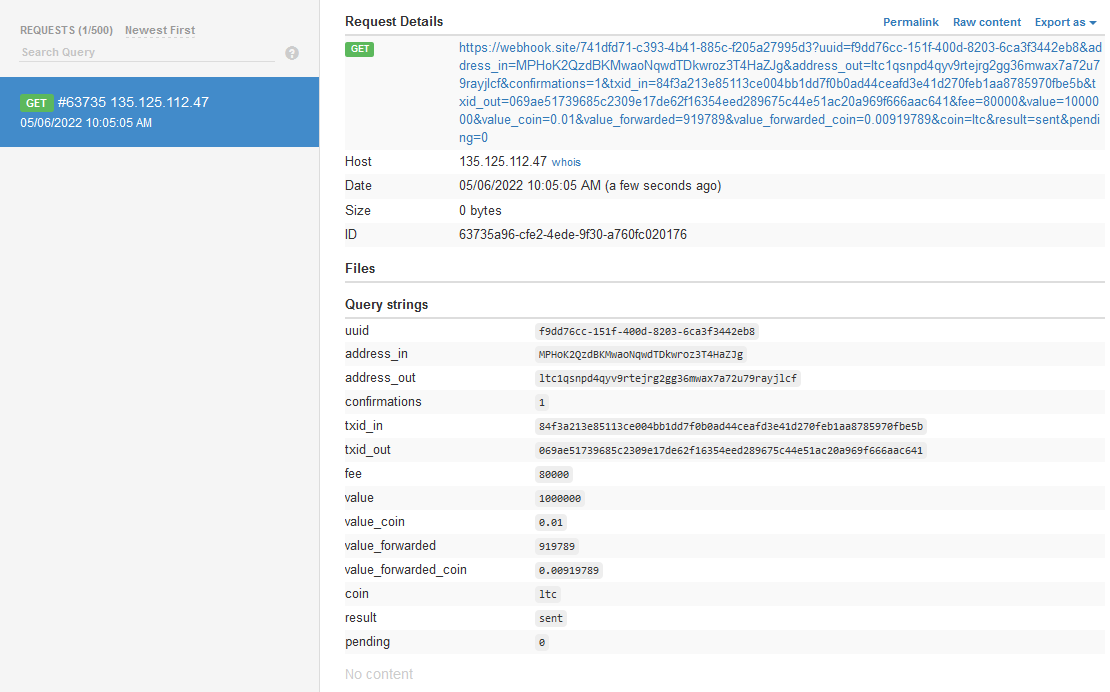View Raw content of the request
1110x692 pixels.
(x=987, y=23)
